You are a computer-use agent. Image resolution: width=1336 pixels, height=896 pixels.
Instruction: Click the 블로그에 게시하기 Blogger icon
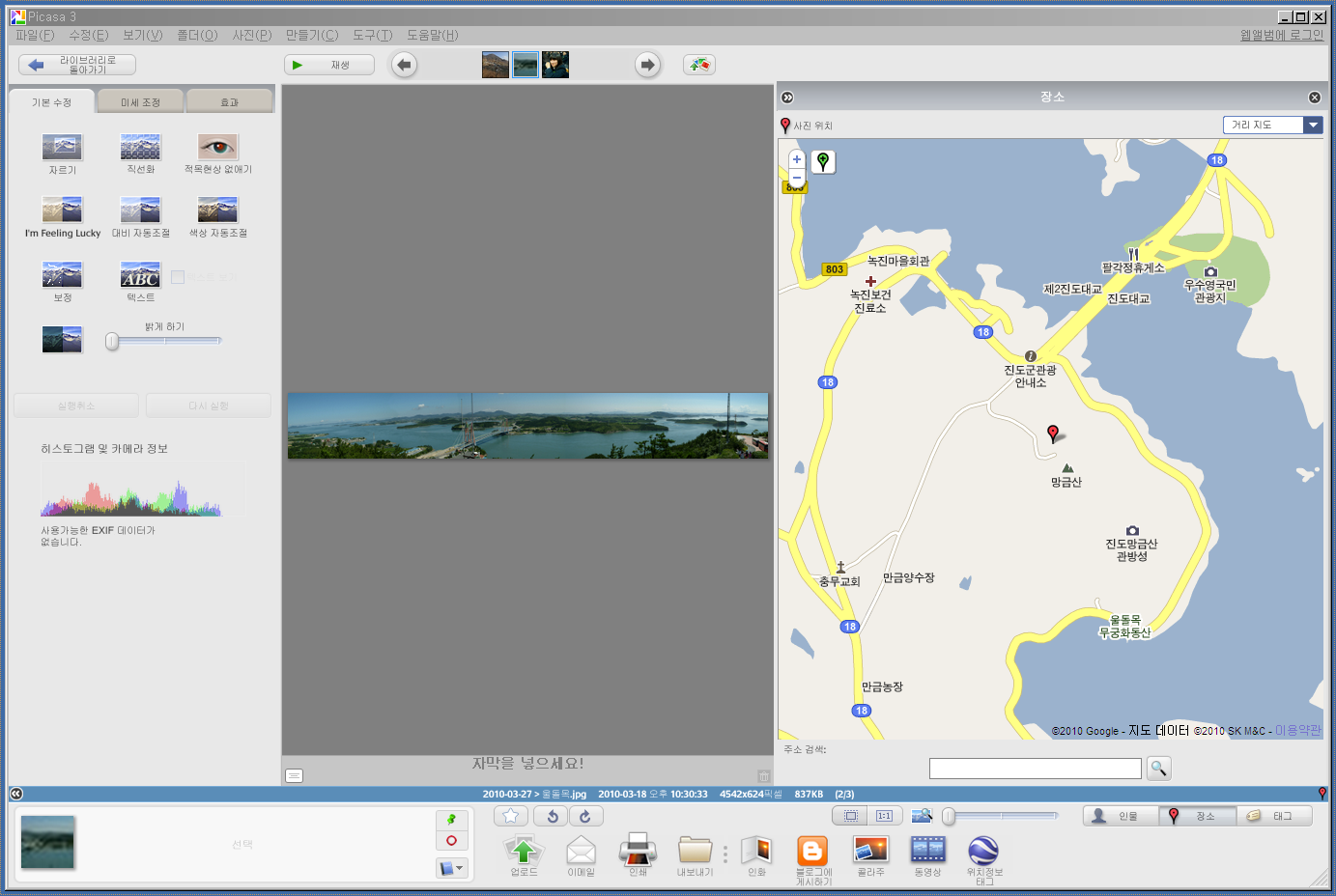pos(812,851)
